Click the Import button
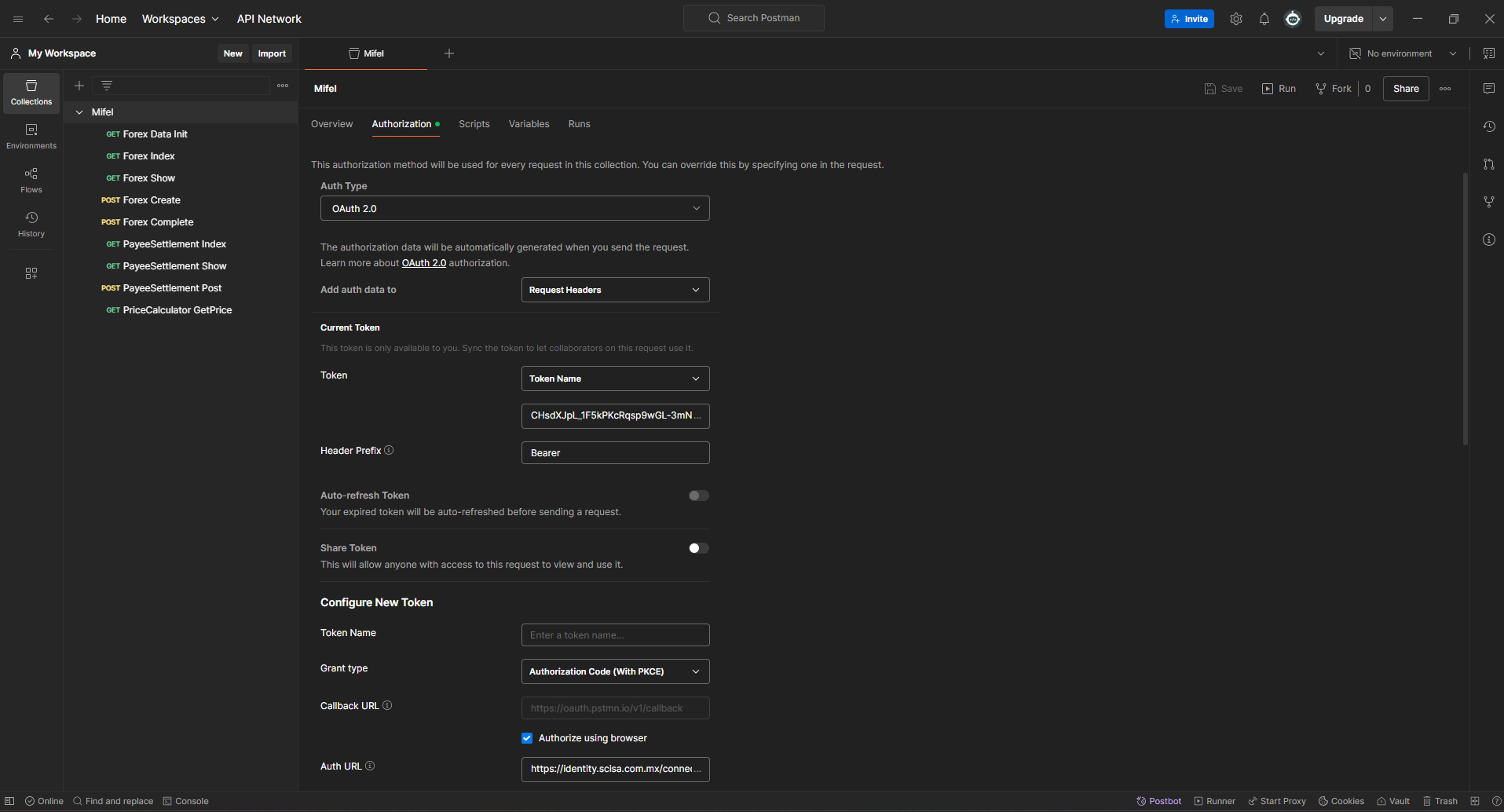The height and width of the screenshot is (812, 1504). click(x=272, y=53)
